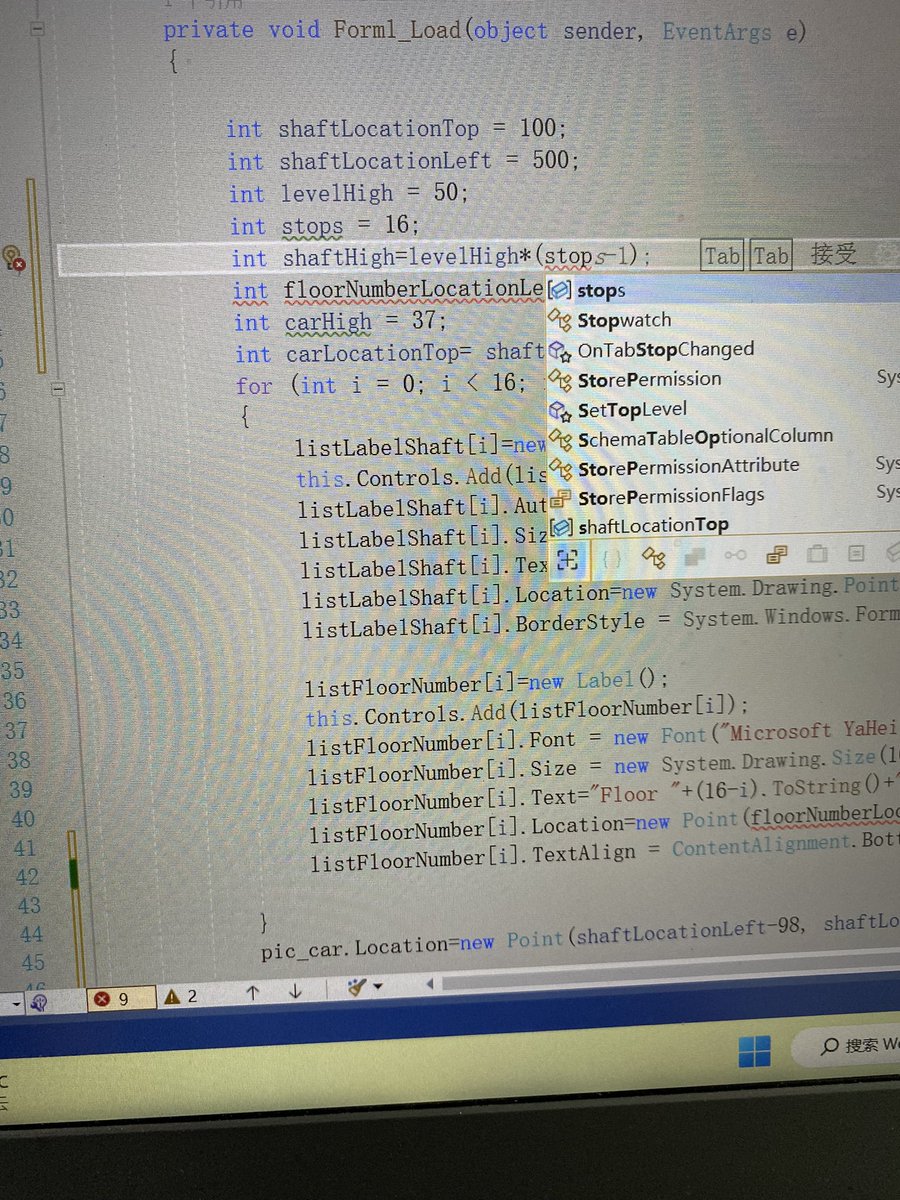Viewport: 900px width, 1200px height.
Task: Open the 2 warnings indicator
Action: pyautogui.click(x=181, y=996)
